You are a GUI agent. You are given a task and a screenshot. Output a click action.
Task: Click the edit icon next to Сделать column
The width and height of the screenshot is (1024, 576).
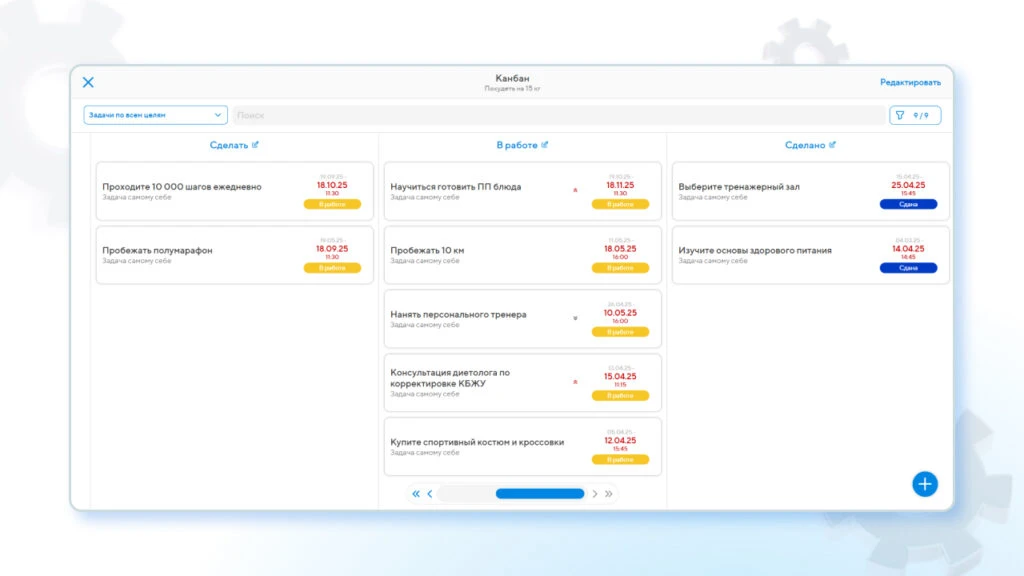click(x=255, y=145)
